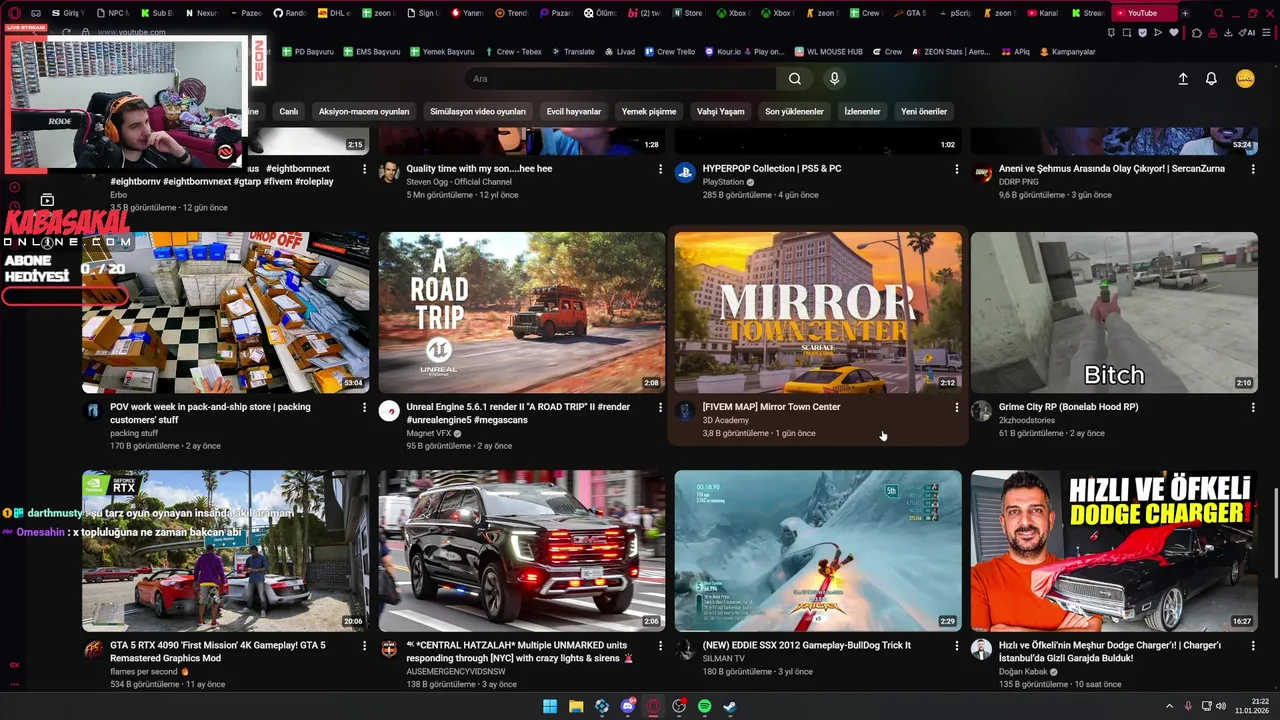Open Kampanyalar bookmark
Screen dimensions: 1280x720
point(1068,52)
